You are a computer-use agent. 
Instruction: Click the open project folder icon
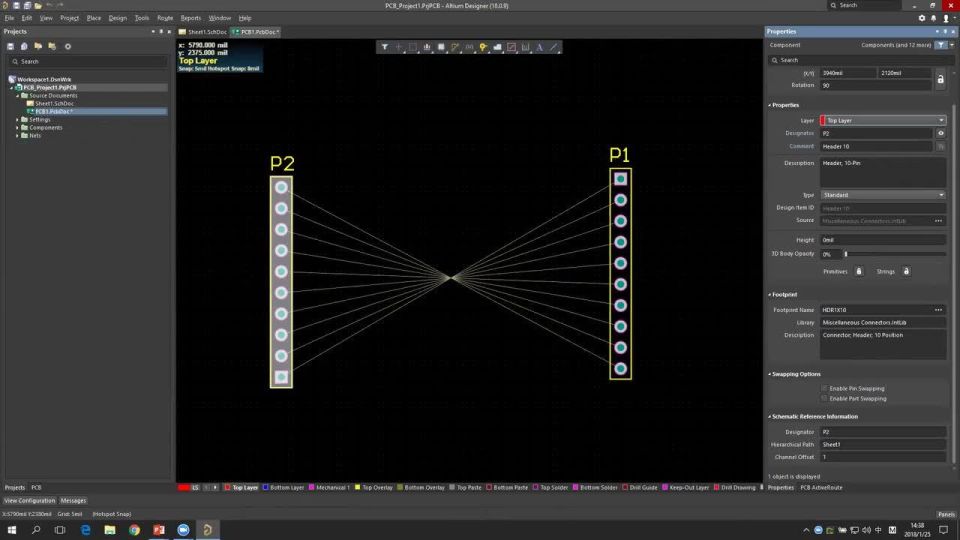click(x=38, y=47)
